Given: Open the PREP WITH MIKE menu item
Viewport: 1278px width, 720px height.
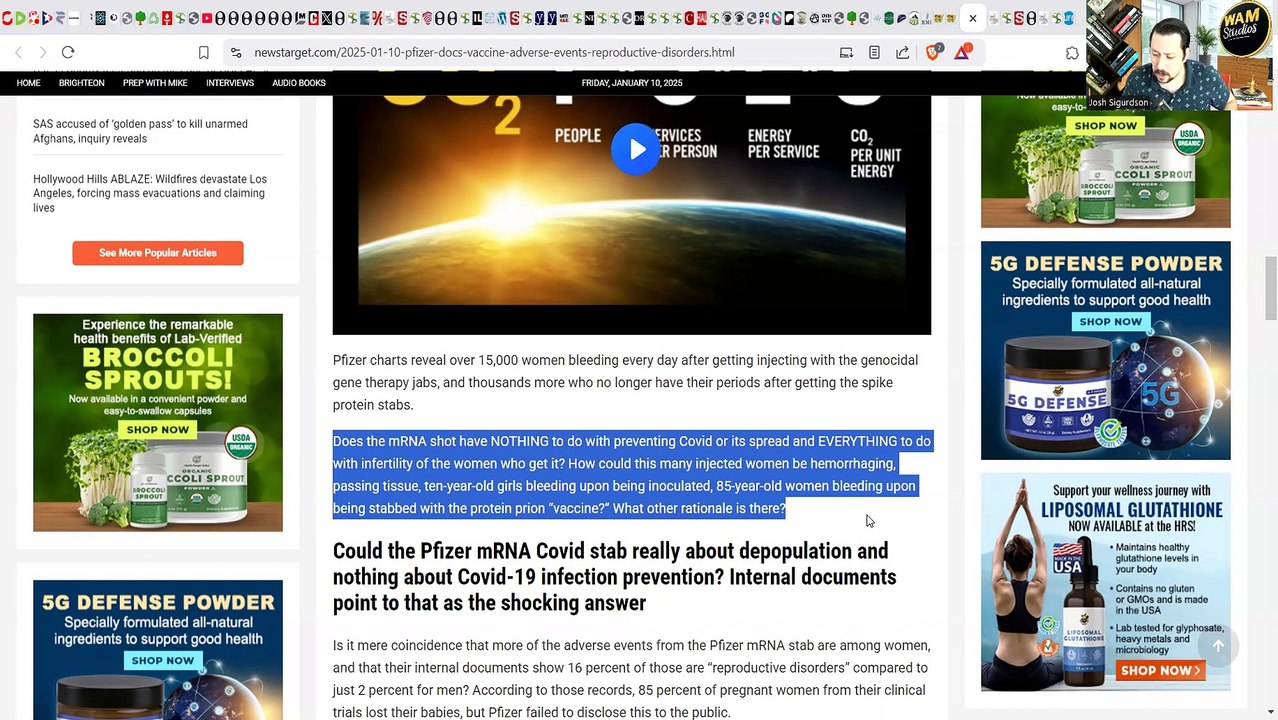Looking at the screenshot, I should (x=155, y=83).
